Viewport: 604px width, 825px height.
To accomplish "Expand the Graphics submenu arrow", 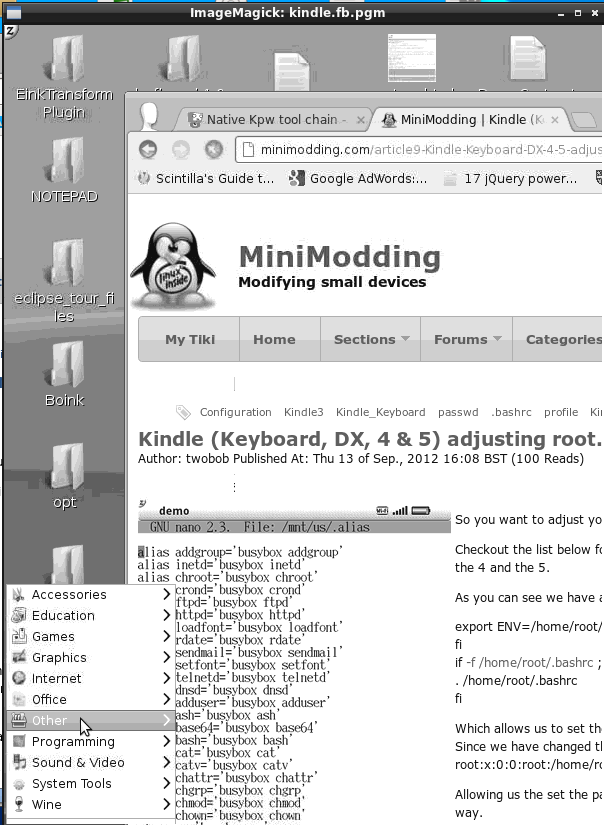I will 166,657.
